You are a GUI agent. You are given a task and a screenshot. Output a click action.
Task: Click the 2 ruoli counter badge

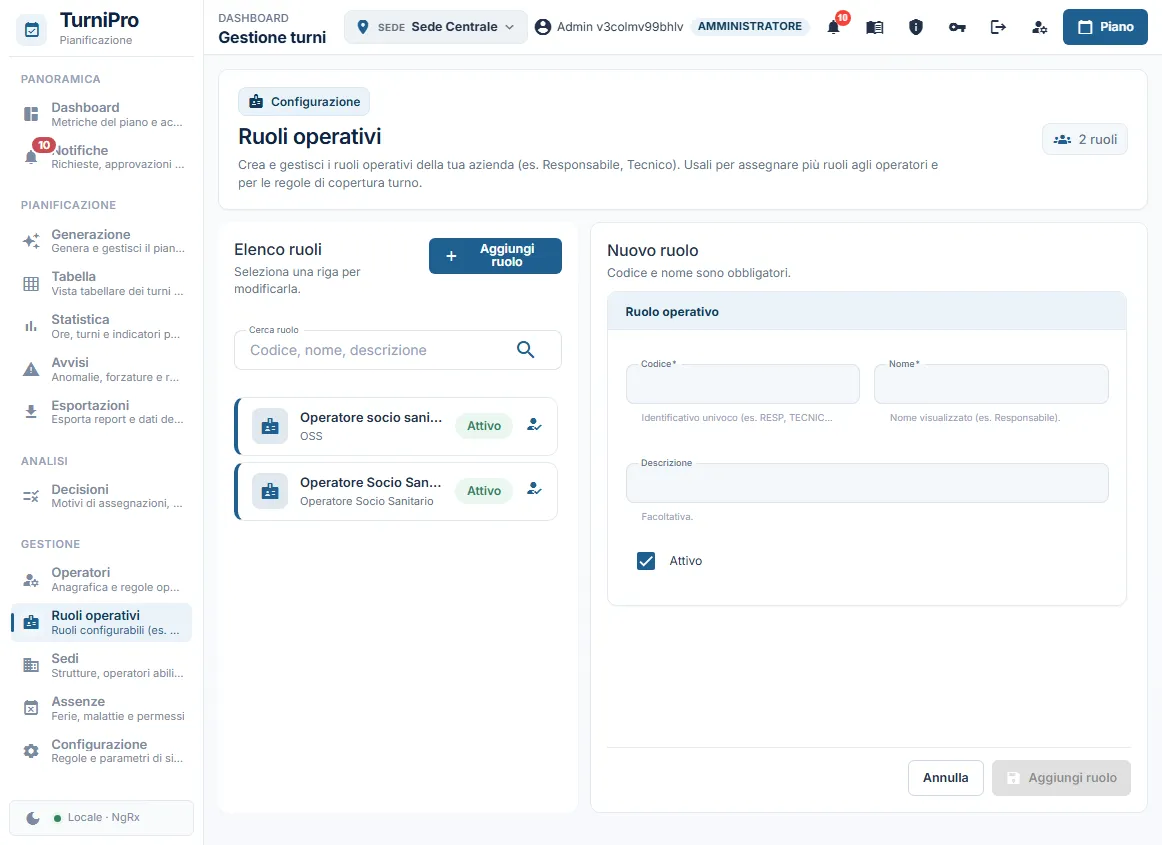coord(1085,139)
